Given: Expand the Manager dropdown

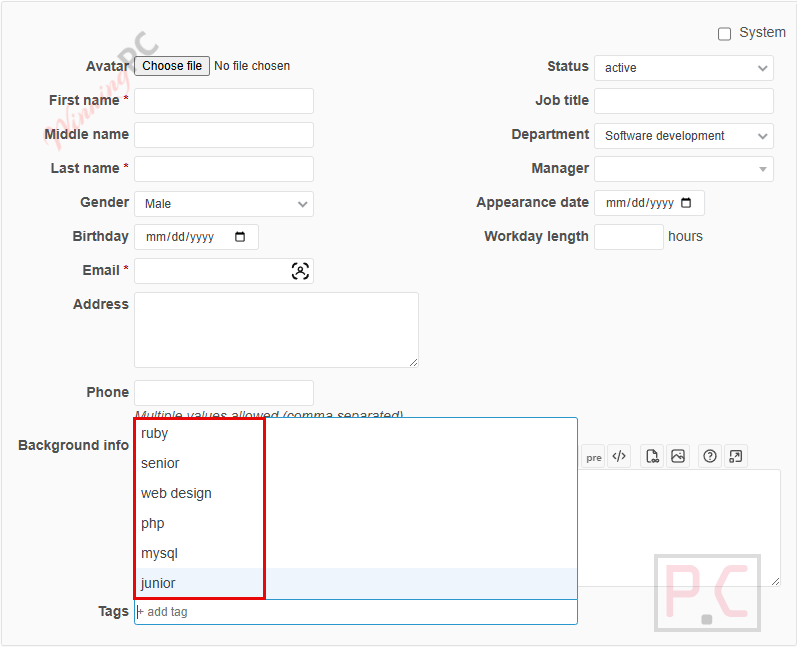Looking at the screenshot, I should click(684, 169).
